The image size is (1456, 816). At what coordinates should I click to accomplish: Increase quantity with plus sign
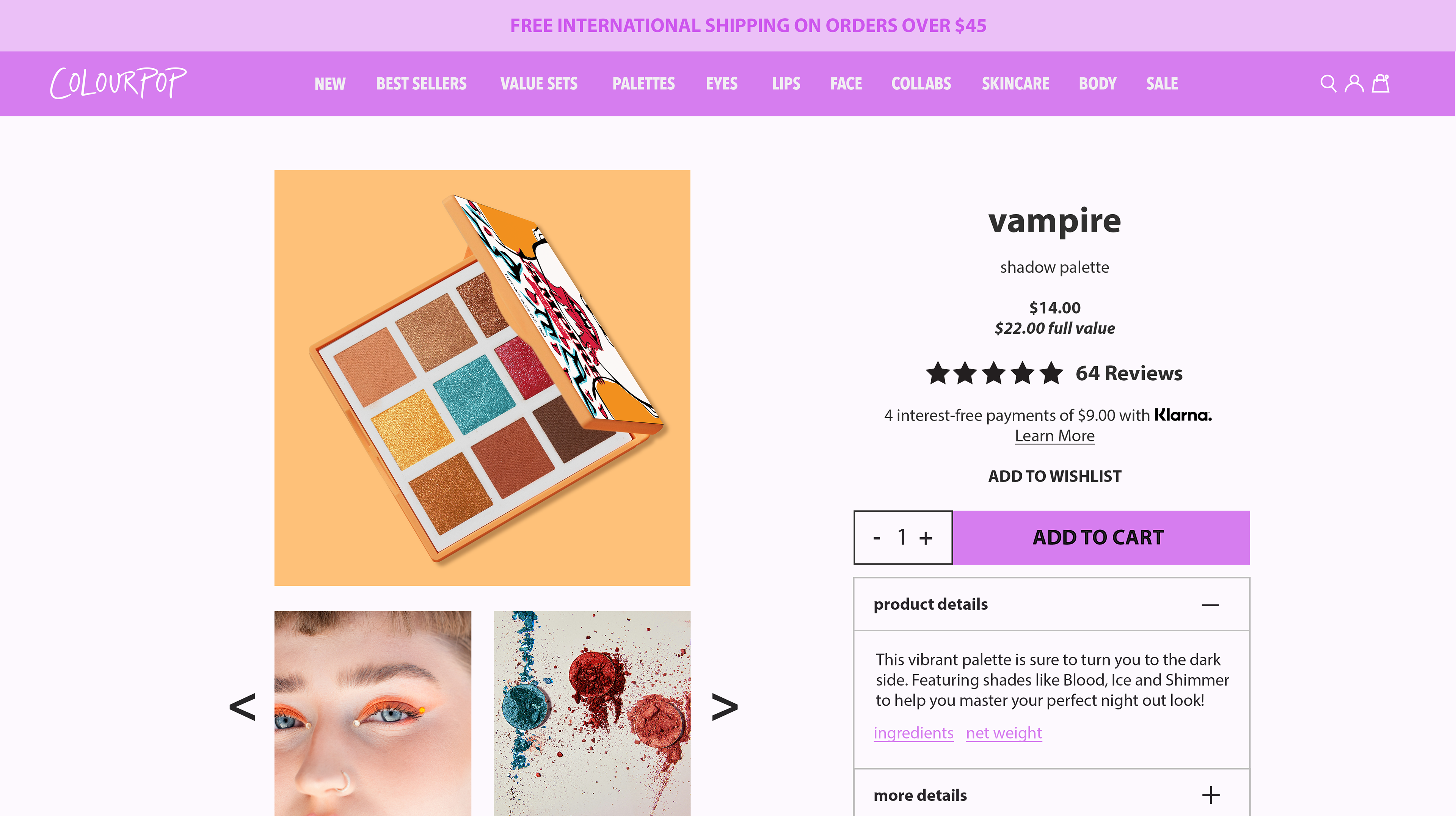926,538
